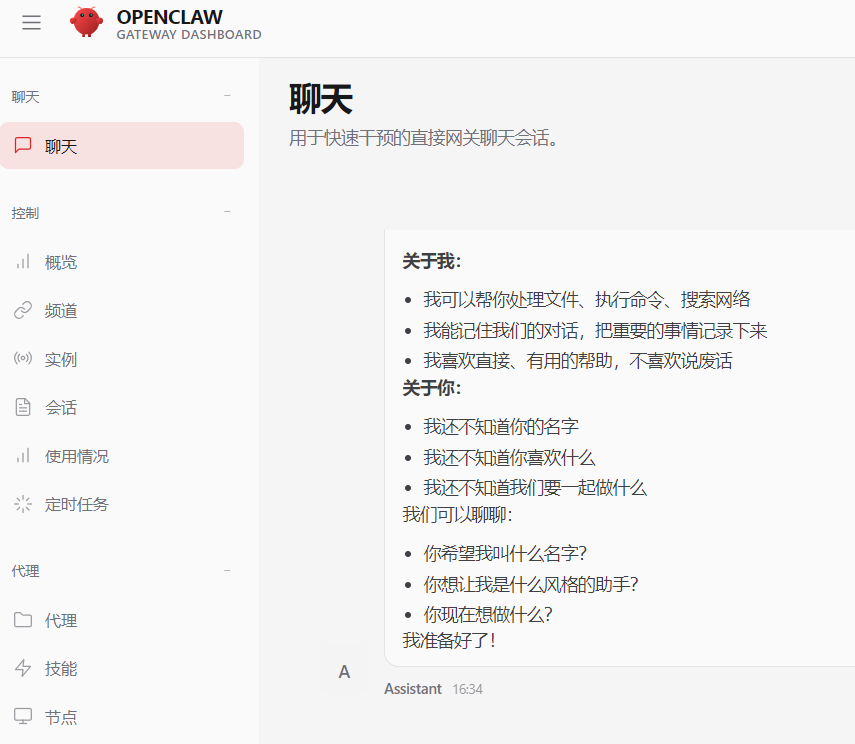The height and width of the screenshot is (744, 855).
Task: Open the 节点 page from sidebar
Action: pyautogui.click(x=60, y=717)
